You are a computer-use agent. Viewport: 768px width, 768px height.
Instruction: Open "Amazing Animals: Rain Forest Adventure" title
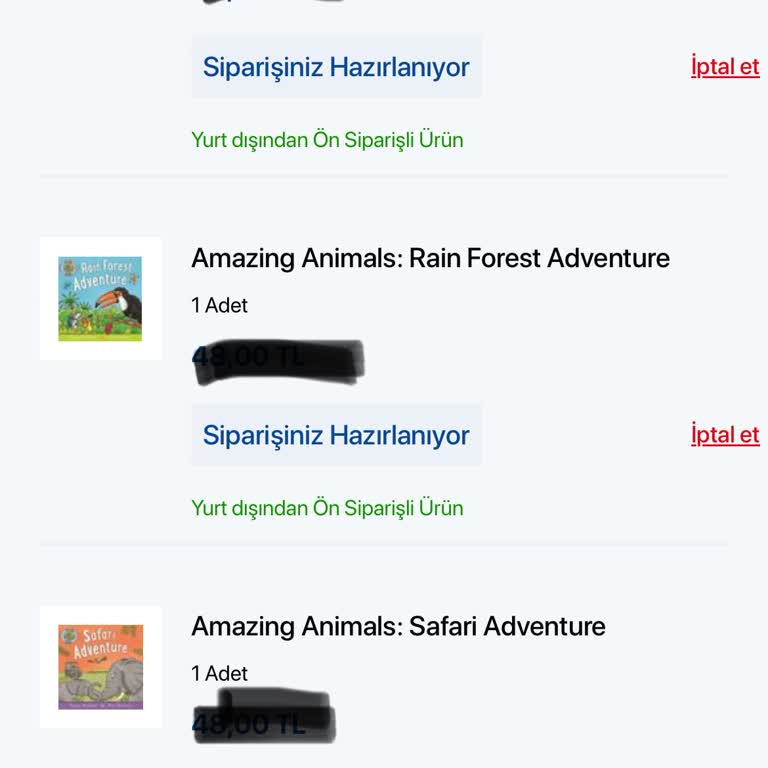(430, 258)
